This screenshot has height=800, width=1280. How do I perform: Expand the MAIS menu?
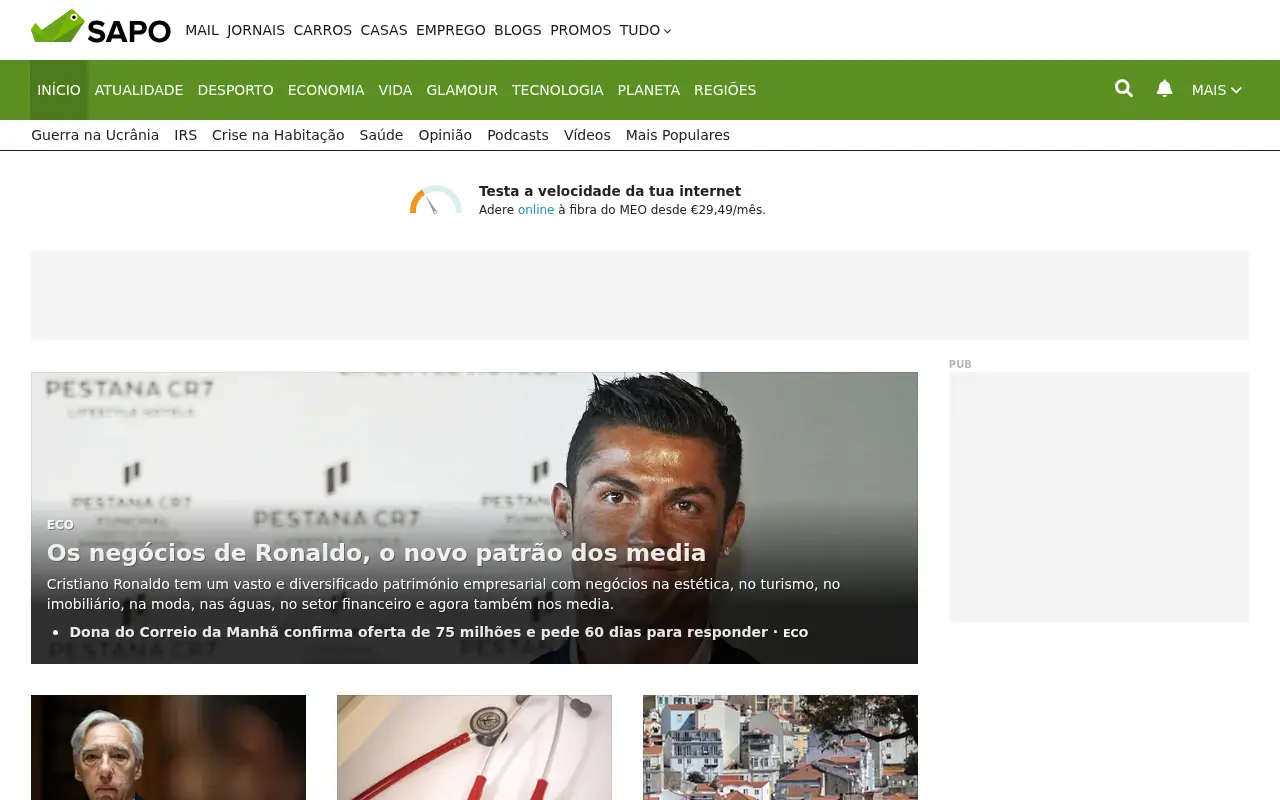point(1217,90)
